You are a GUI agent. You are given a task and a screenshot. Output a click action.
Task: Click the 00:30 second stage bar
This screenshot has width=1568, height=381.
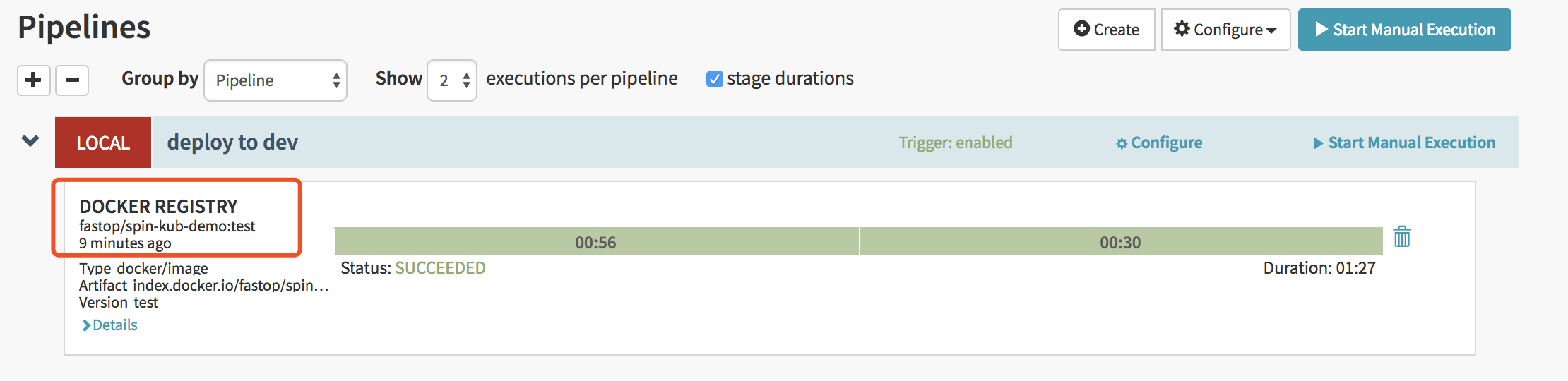[x=1120, y=242]
